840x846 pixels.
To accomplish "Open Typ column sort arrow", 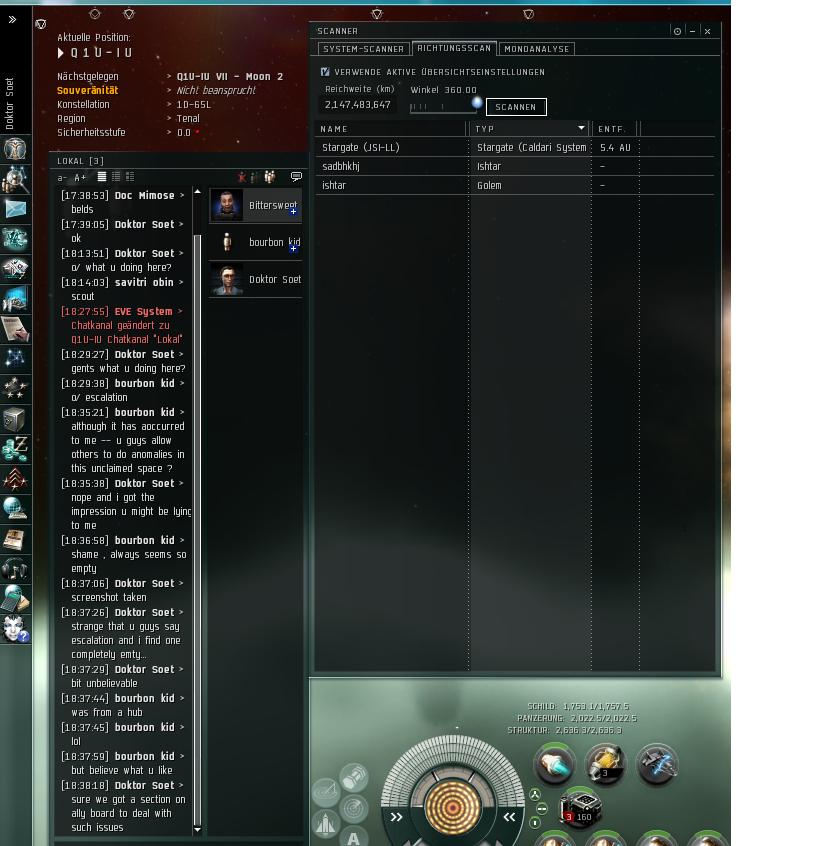I will [x=581, y=128].
